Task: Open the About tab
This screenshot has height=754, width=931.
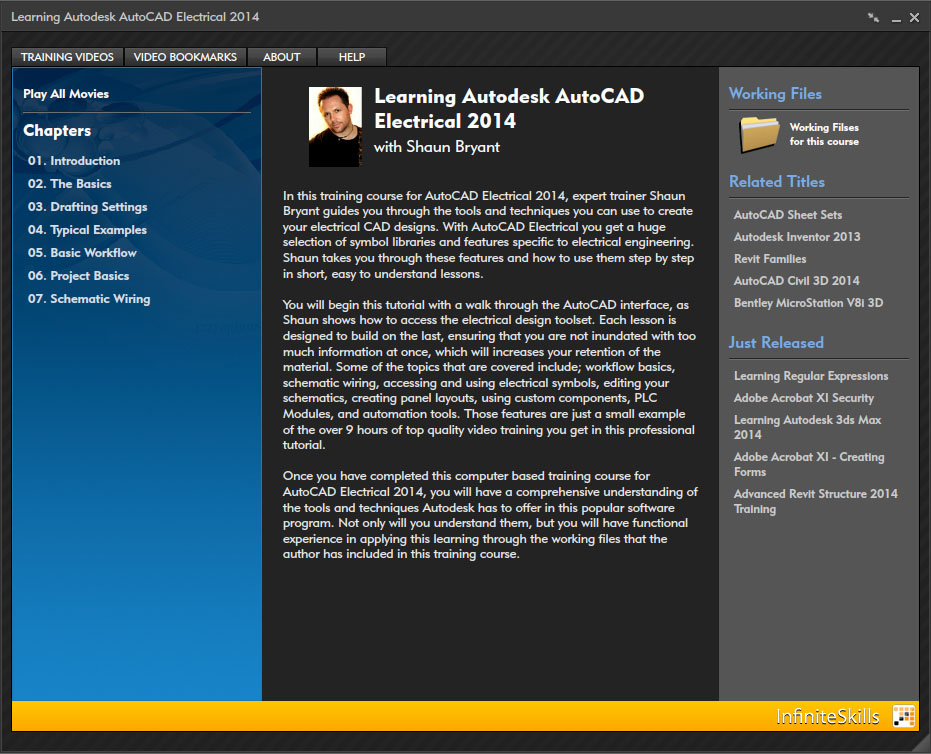Action: tap(282, 57)
